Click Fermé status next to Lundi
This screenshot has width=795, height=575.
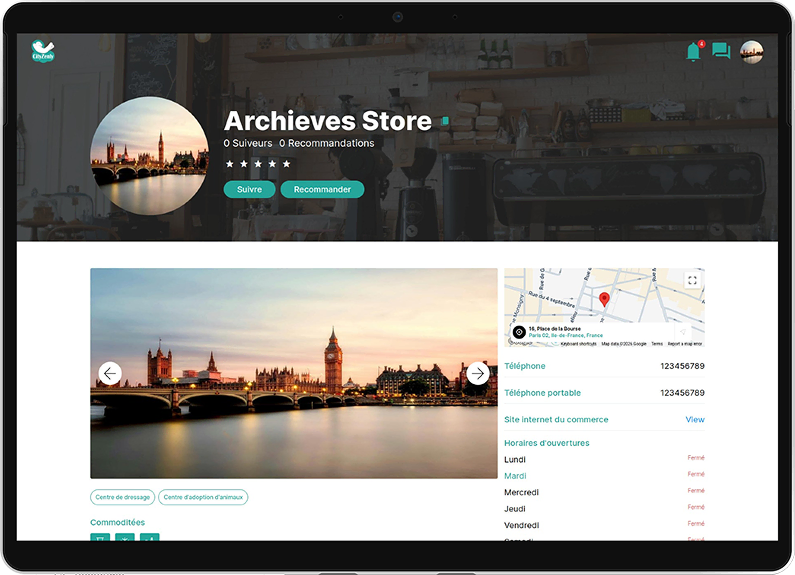696,457
